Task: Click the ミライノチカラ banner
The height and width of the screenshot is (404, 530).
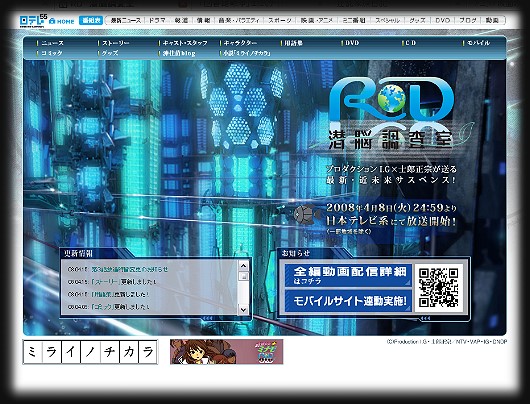Action: (x=90, y=352)
